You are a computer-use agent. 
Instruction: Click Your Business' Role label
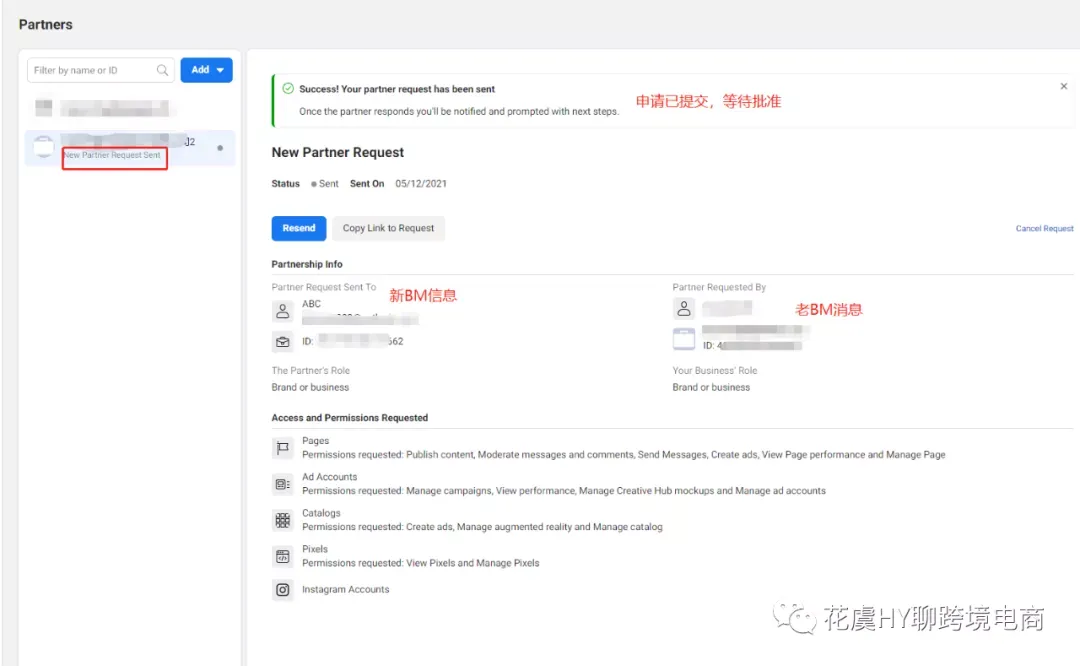tap(714, 371)
